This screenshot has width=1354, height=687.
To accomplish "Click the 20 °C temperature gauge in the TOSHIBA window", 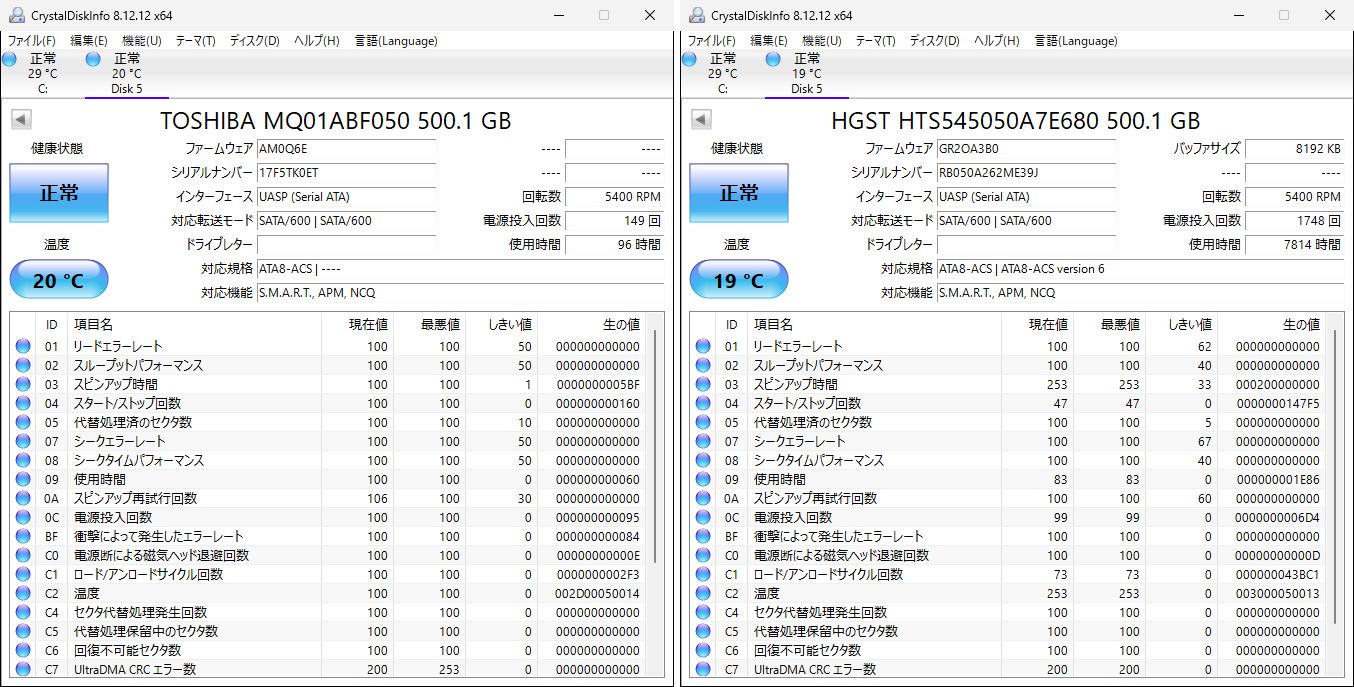I will coord(58,279).
